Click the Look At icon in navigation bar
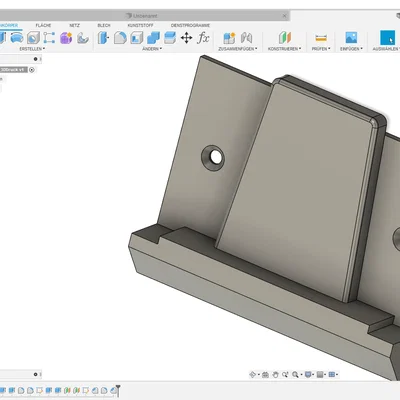The image size is (400, 400). [265, 375]
